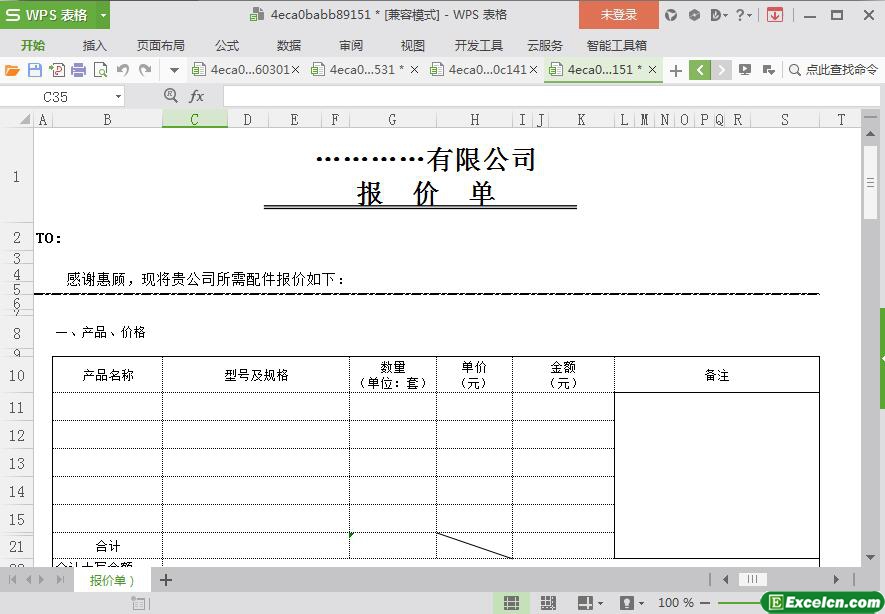
Task: Click the formula zoom magnifier icon
Action: click(x=170, y=95)
